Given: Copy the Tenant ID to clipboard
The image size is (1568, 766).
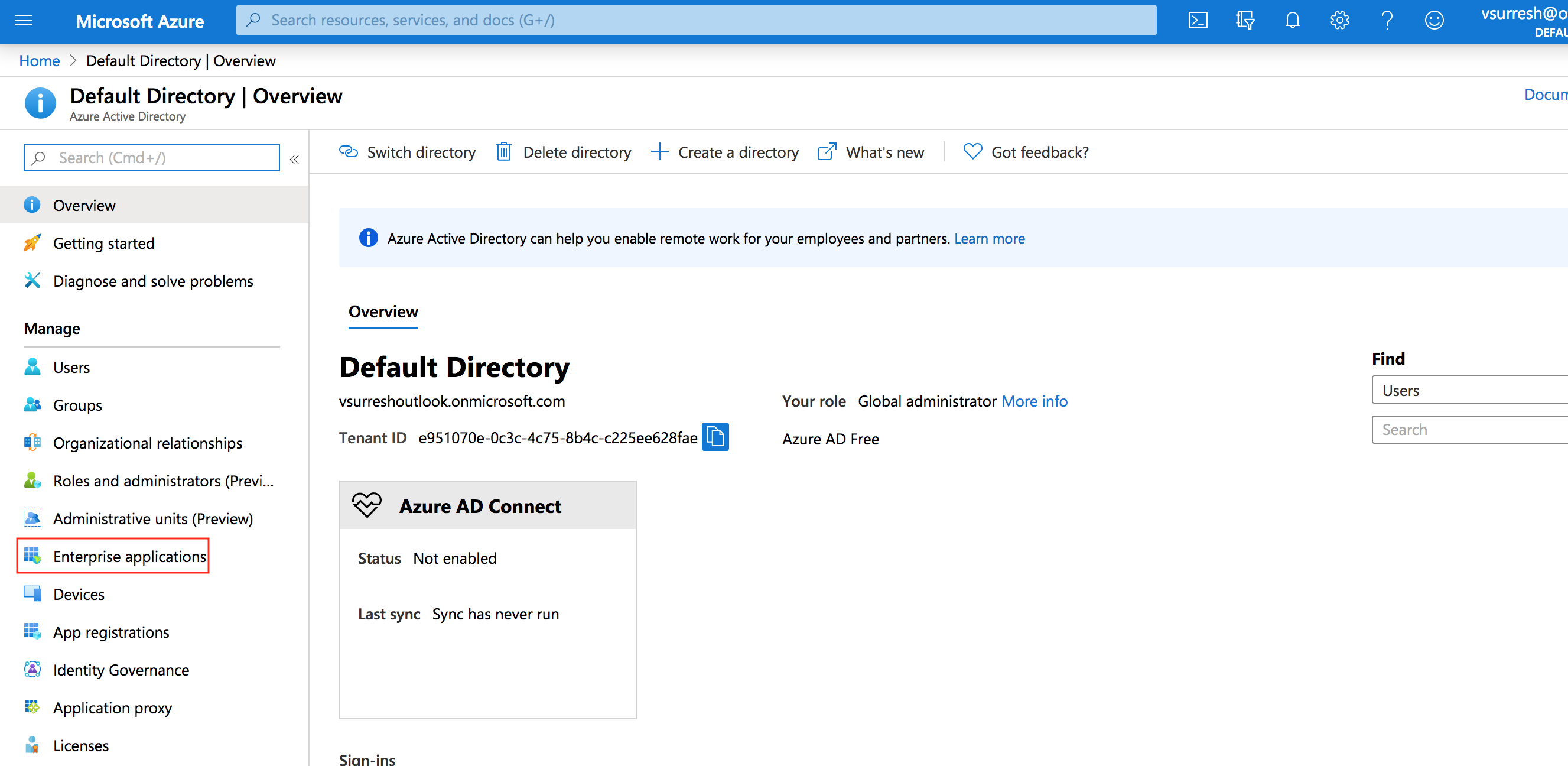Looking at the screenshot, I should pyautogui.click(x=715, y=437).
